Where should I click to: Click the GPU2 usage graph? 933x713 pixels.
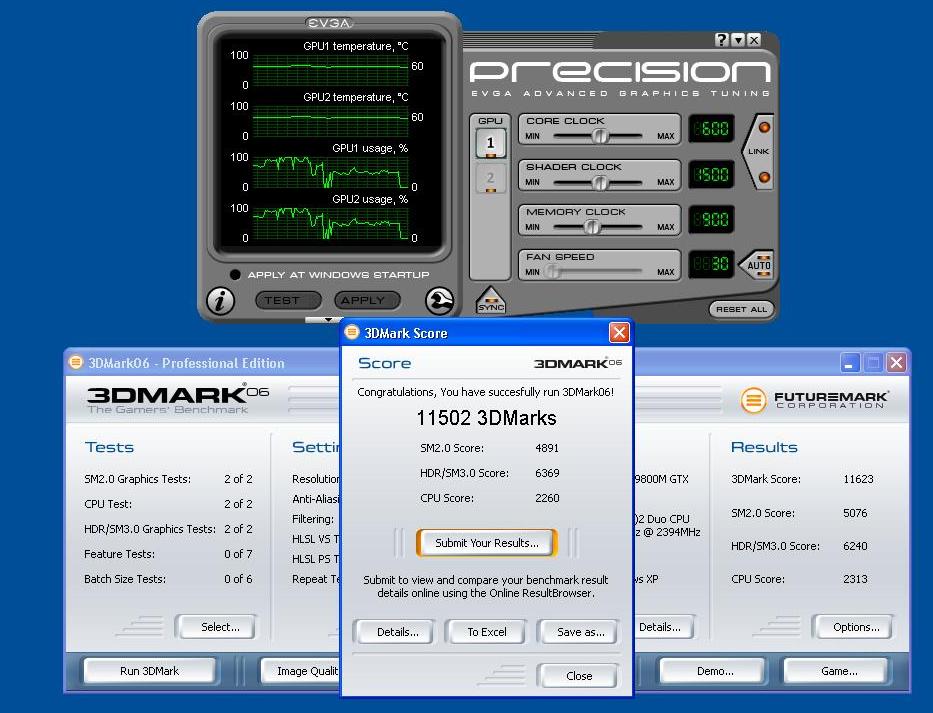(x=330, y=223)
